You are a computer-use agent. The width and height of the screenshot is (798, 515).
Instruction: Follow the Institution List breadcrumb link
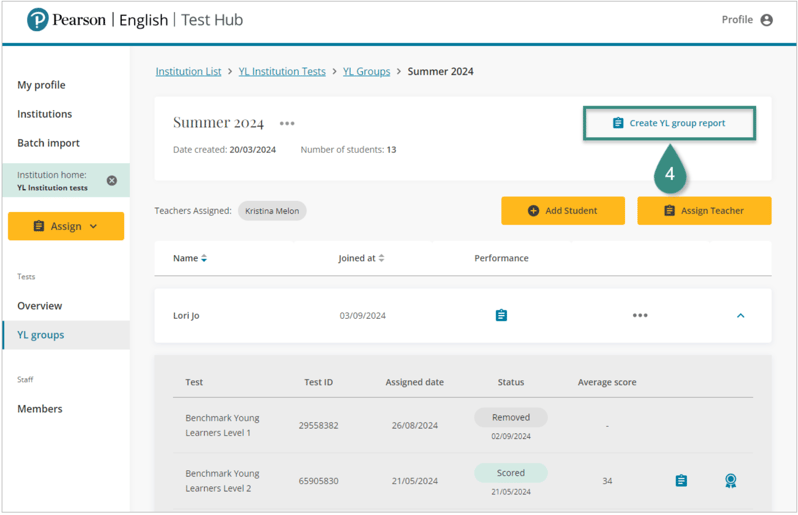click(188, 72)
